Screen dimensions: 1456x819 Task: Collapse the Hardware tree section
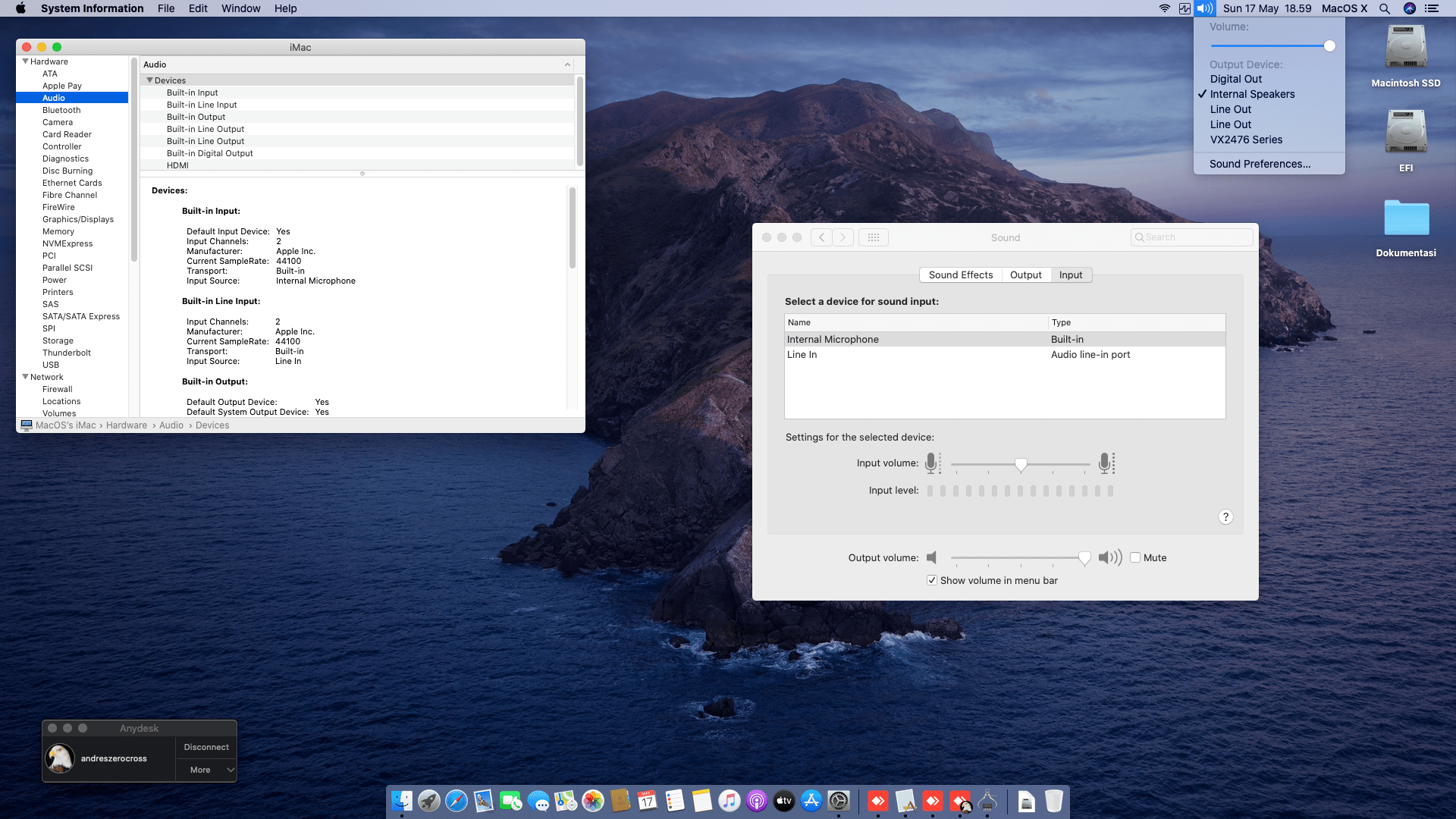click(x=25, y=61)
